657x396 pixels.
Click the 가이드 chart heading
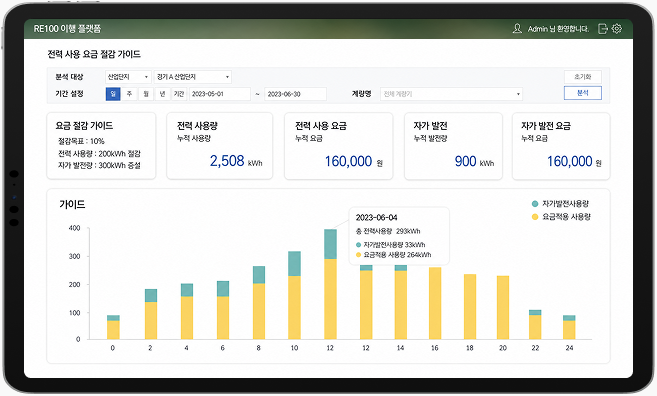(x=72, y=204)
